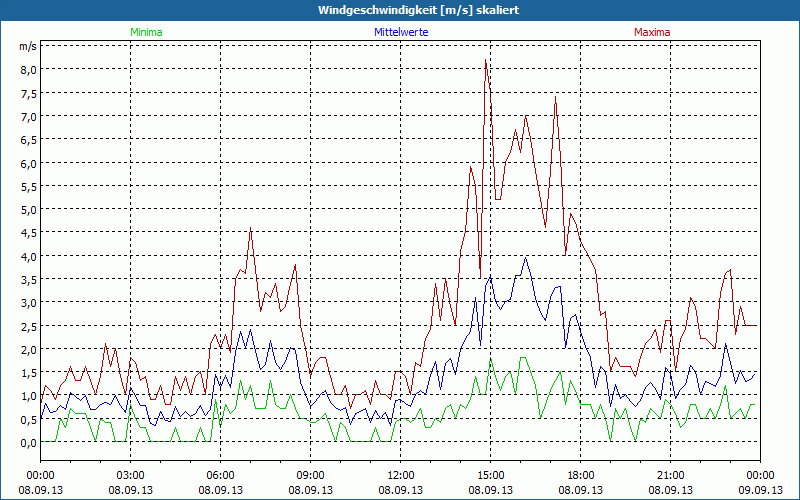Click the y-axis value '6,0'
The width and height of the screenshot is (800, 500).
click(x=29, y=163)
